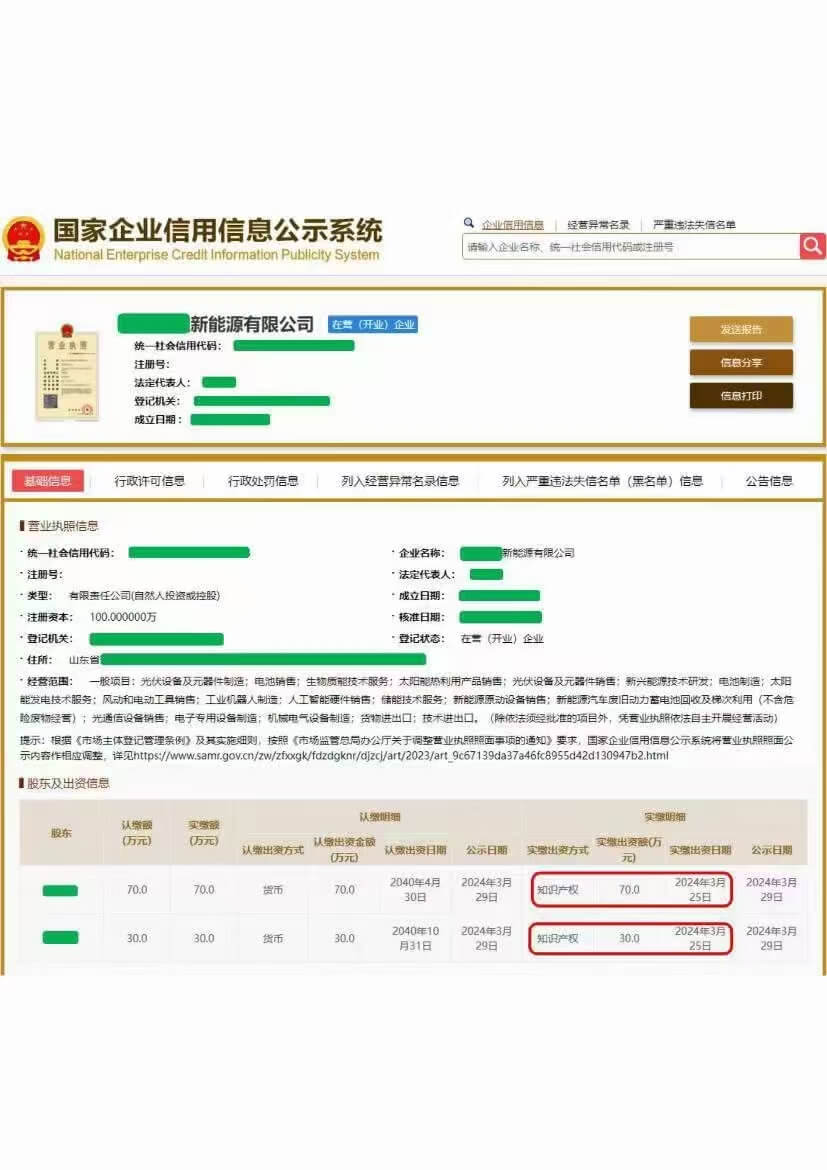Open the 列入经营异常名录信息 tab
The image size is (827, 1170).
[400, 481]
